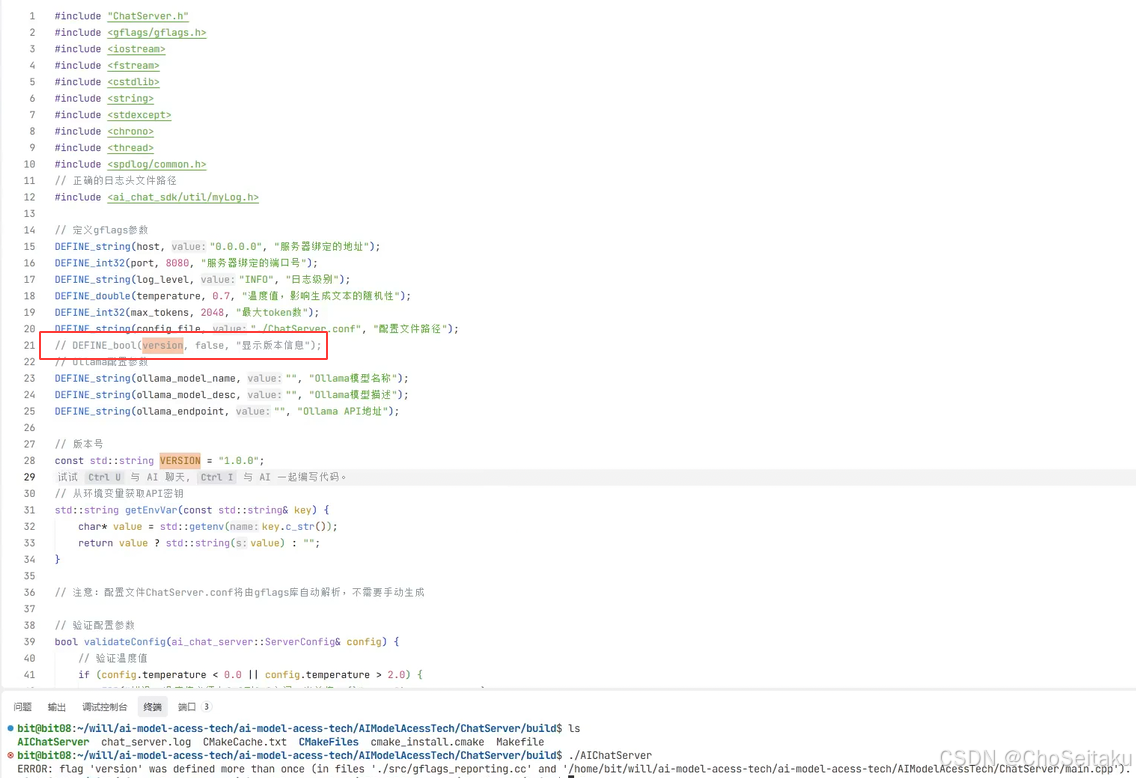Follow the <iostream> include link
The width and height of the screenshot is (1136, 778).
(136, 49)
